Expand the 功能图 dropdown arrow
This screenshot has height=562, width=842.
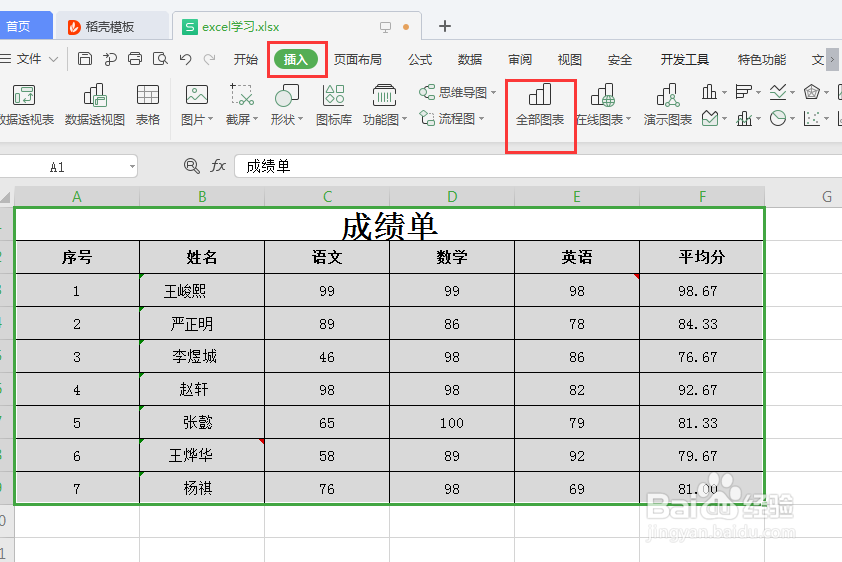(x=404, y=119)
